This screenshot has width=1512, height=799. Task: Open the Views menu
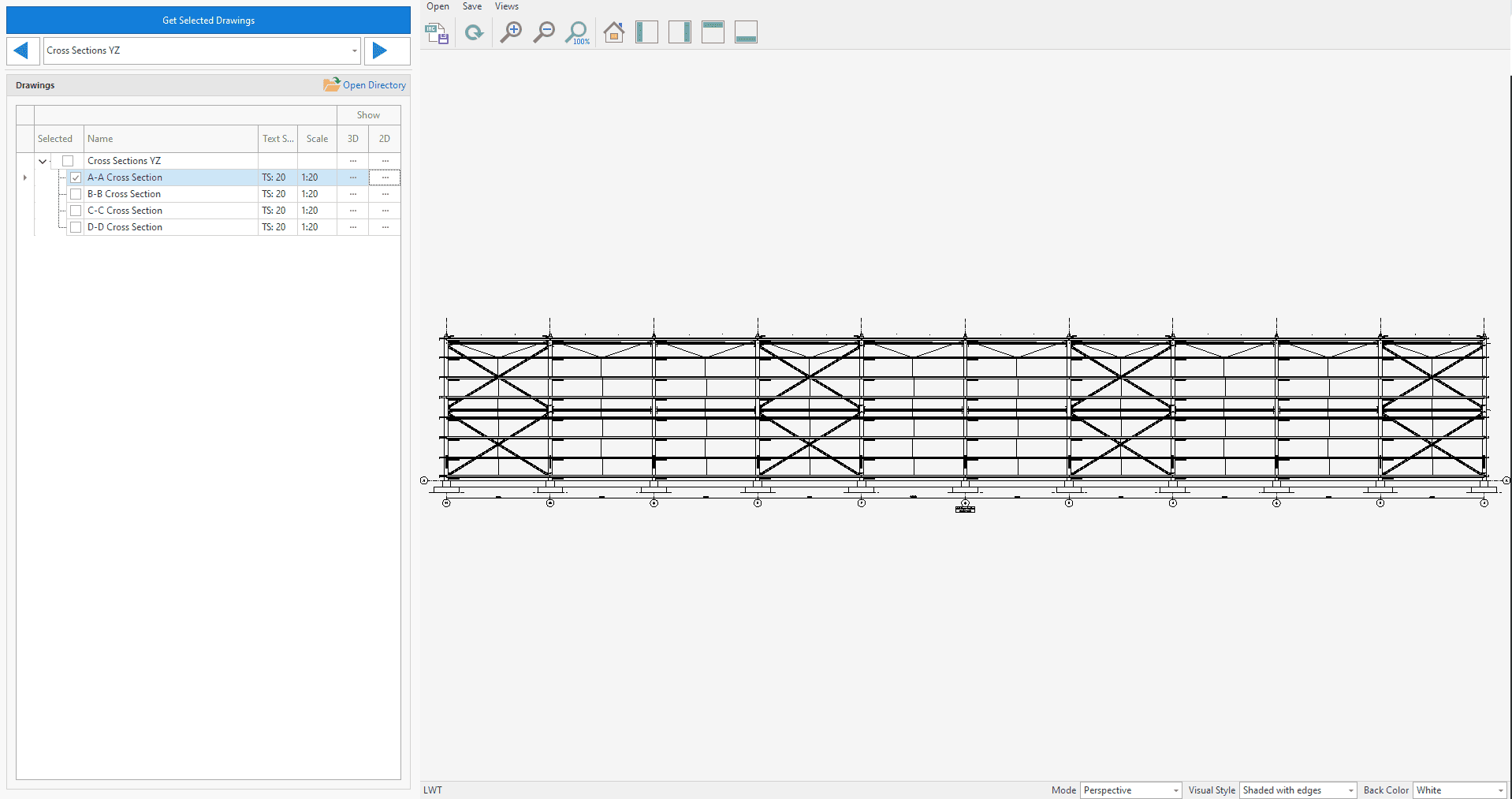pos(506,6)
